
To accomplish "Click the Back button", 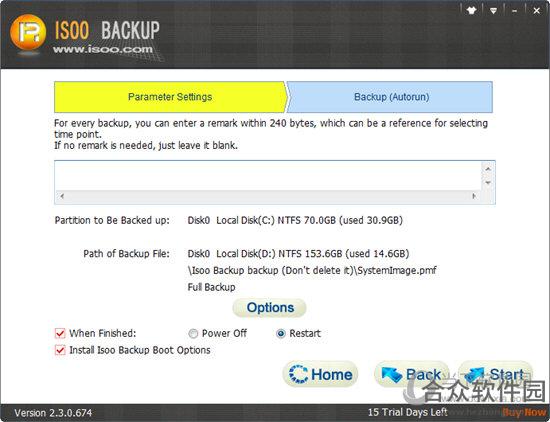I will pos(411,374).
